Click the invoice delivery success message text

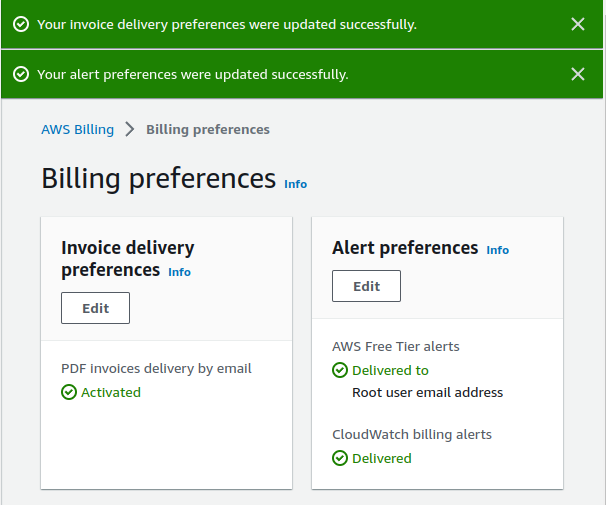[227, 24]
